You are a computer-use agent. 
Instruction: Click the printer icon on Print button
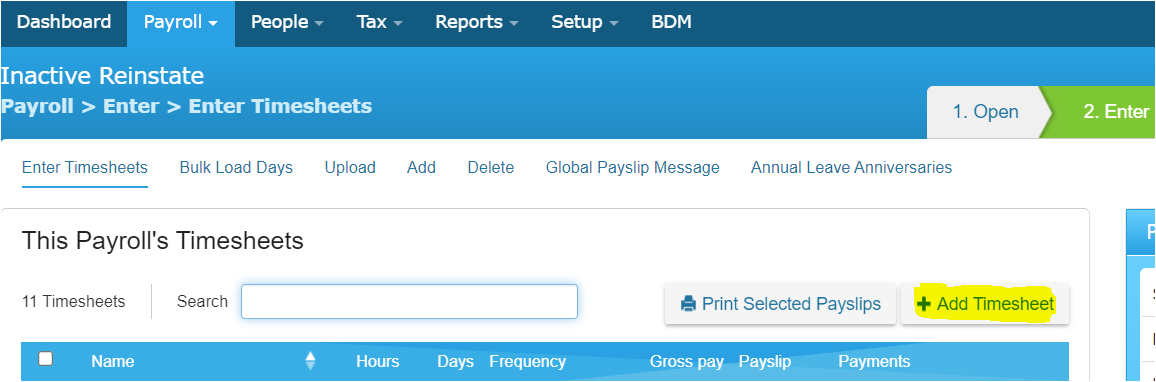click(x=688, y=304)
